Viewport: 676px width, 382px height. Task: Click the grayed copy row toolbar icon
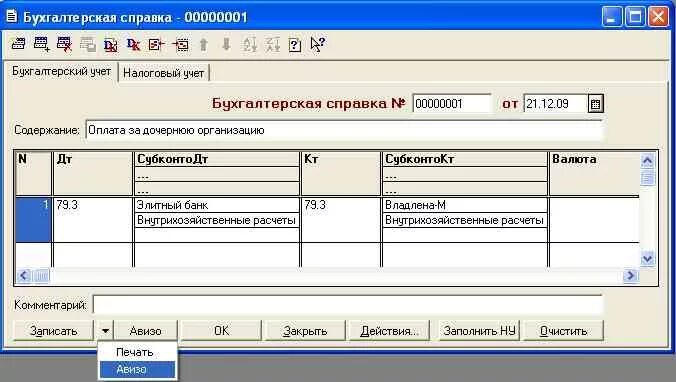pos(88,44)
